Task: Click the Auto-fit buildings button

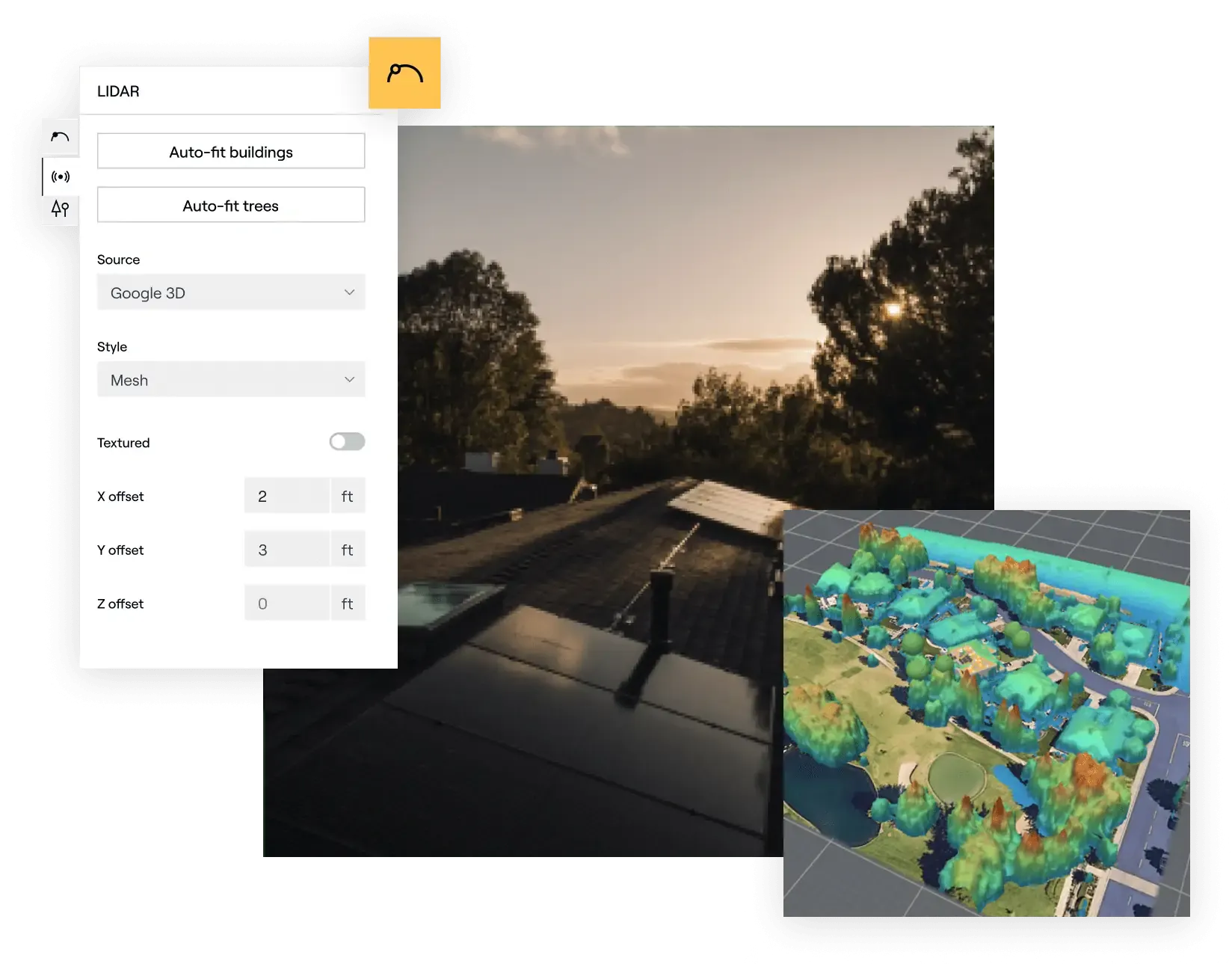Action: tap(231, 152)
